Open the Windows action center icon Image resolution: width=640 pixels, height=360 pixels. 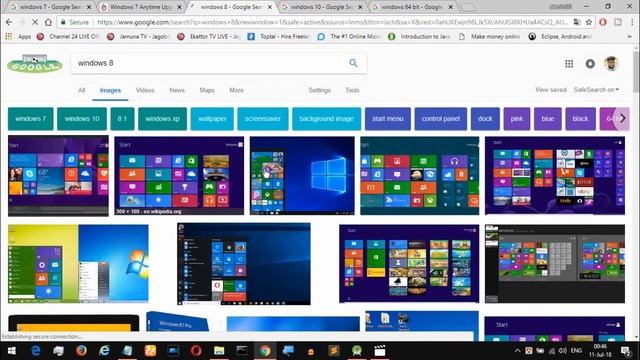click(x=626, y=351)
